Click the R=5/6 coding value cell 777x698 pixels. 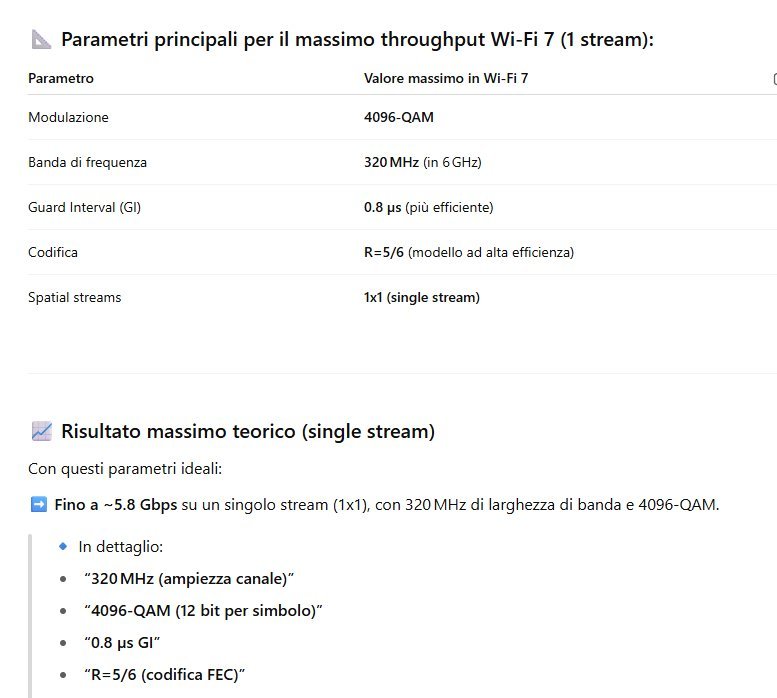click(x=468, y=252)
